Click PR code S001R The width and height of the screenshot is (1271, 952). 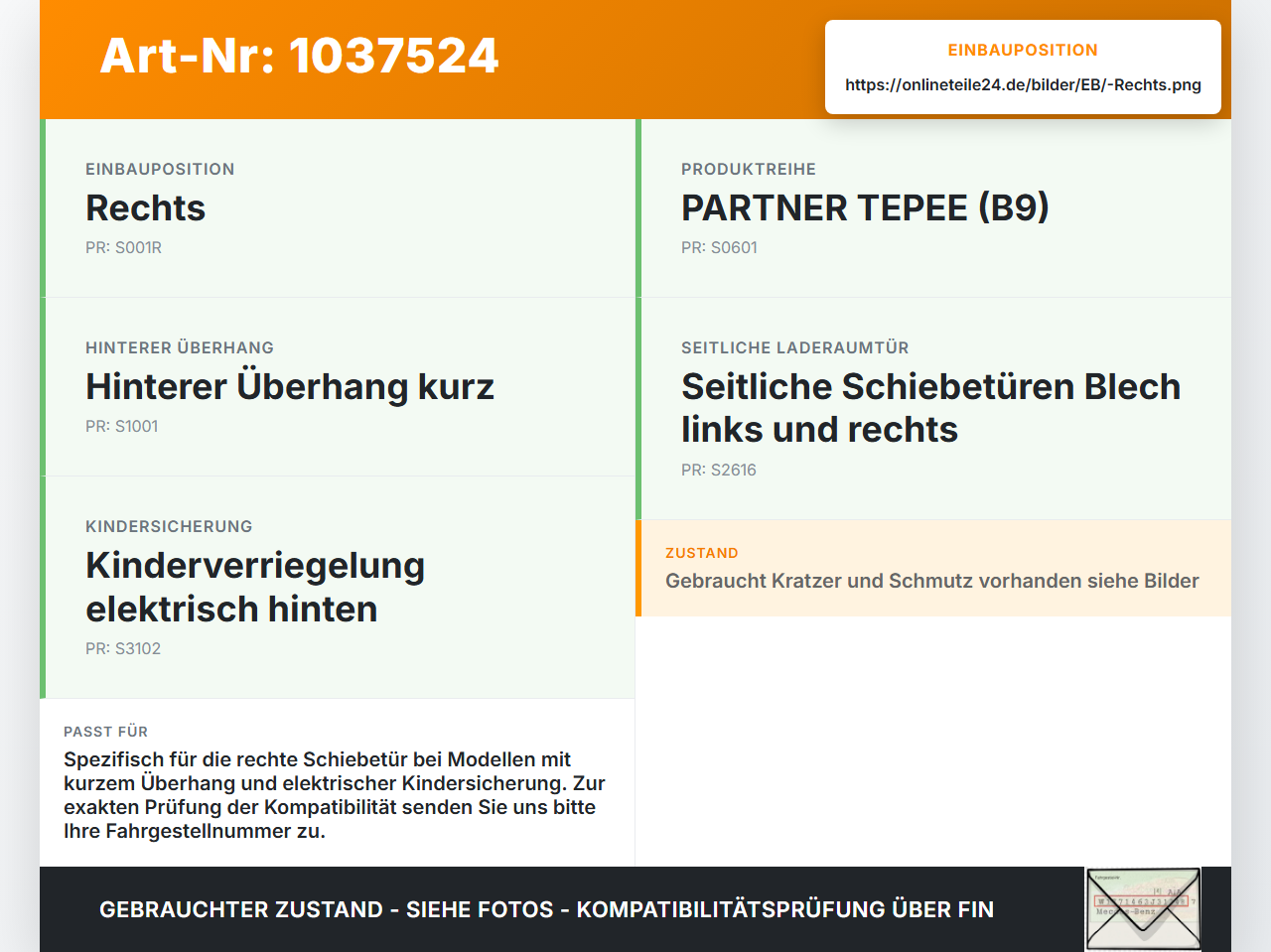123,247
